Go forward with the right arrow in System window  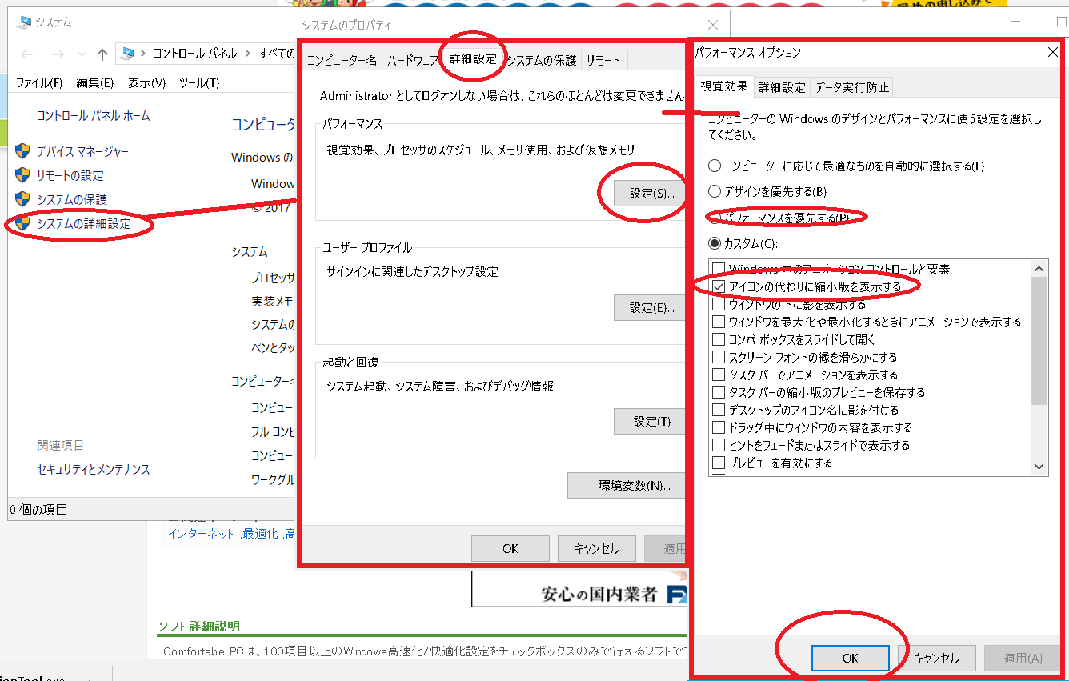tap(58, 54)
